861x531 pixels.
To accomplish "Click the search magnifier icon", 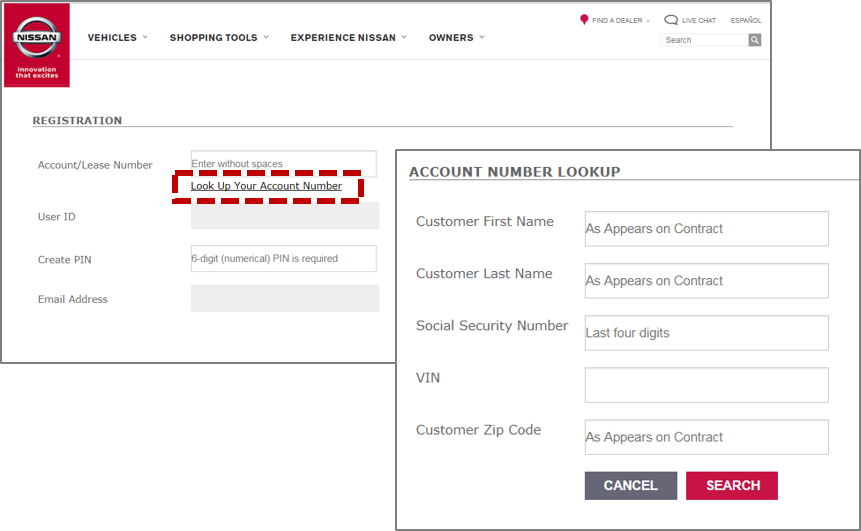I will (755, 40).
